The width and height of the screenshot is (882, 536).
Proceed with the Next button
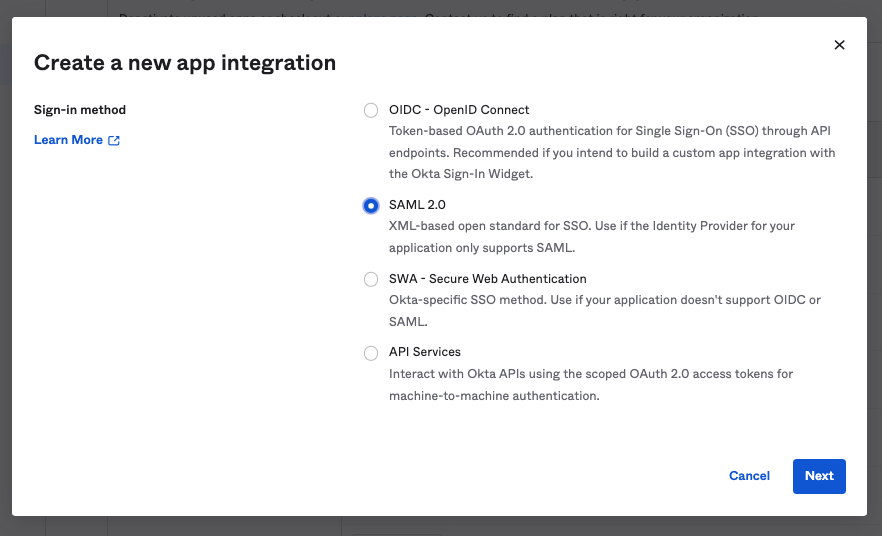click(819, 476)
